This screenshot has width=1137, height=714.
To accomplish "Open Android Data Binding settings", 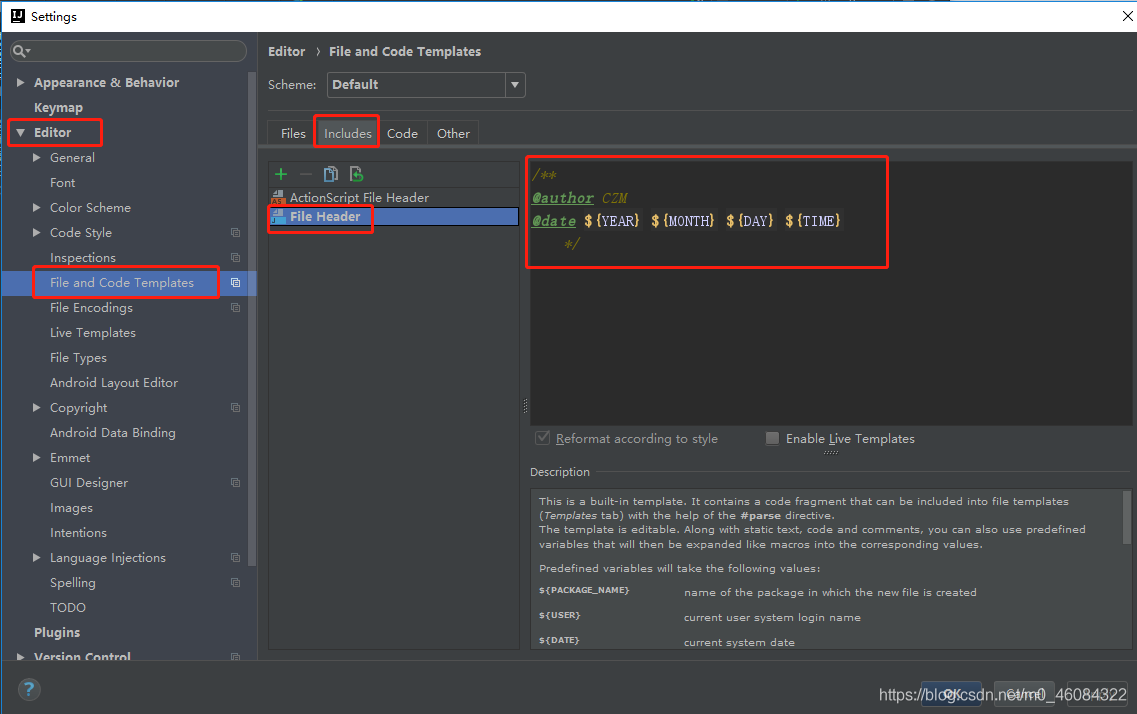I will [x=112, y=433].
